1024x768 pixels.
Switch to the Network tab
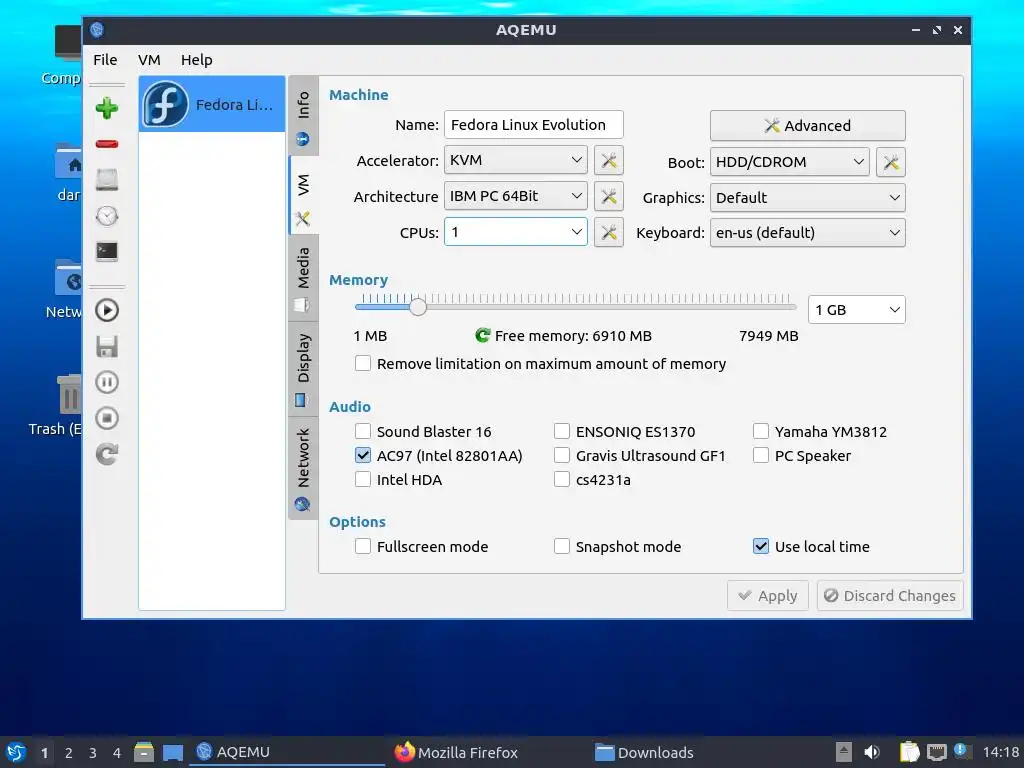point(303,468)
